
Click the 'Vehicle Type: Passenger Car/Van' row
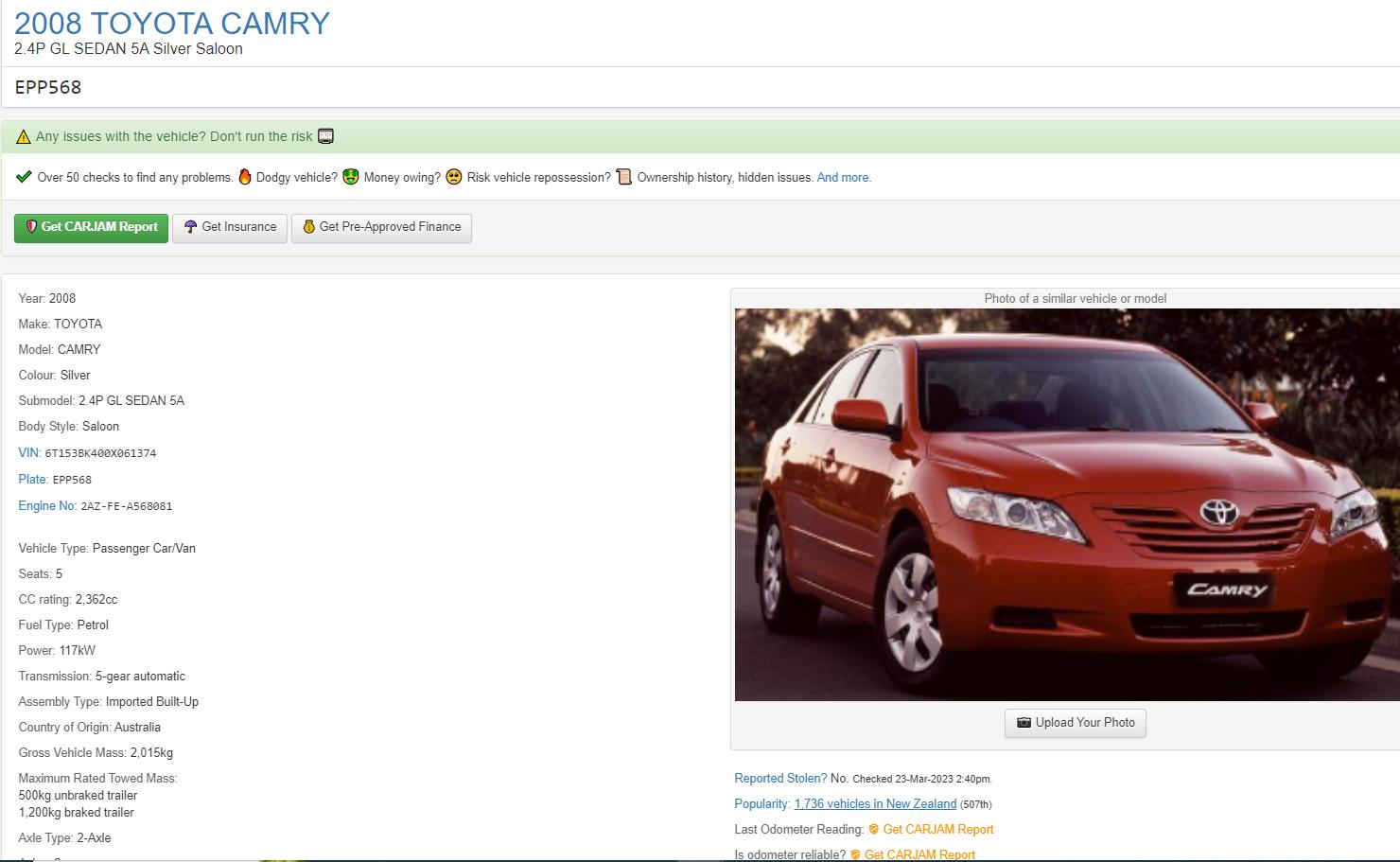pyautogui.click(x=107, y=548)
